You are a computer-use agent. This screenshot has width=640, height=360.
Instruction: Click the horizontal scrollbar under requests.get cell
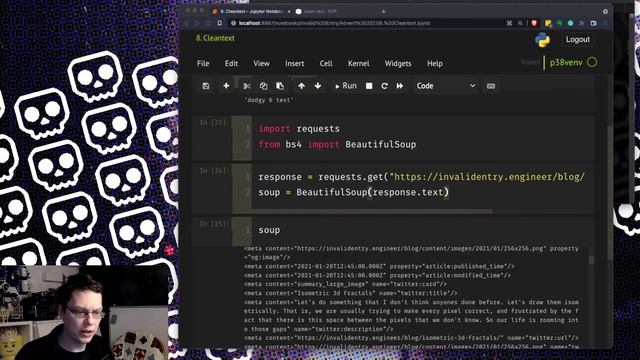(372, 211)
